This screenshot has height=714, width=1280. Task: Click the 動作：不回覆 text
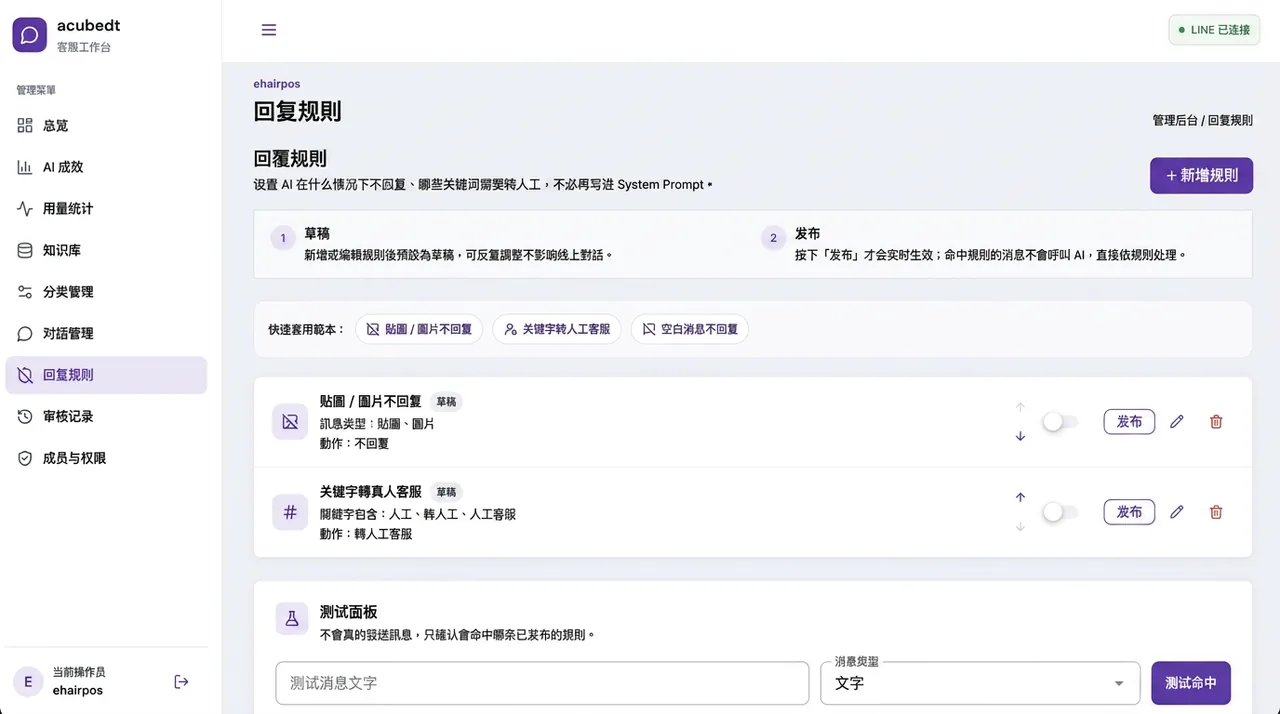point(354,444)
